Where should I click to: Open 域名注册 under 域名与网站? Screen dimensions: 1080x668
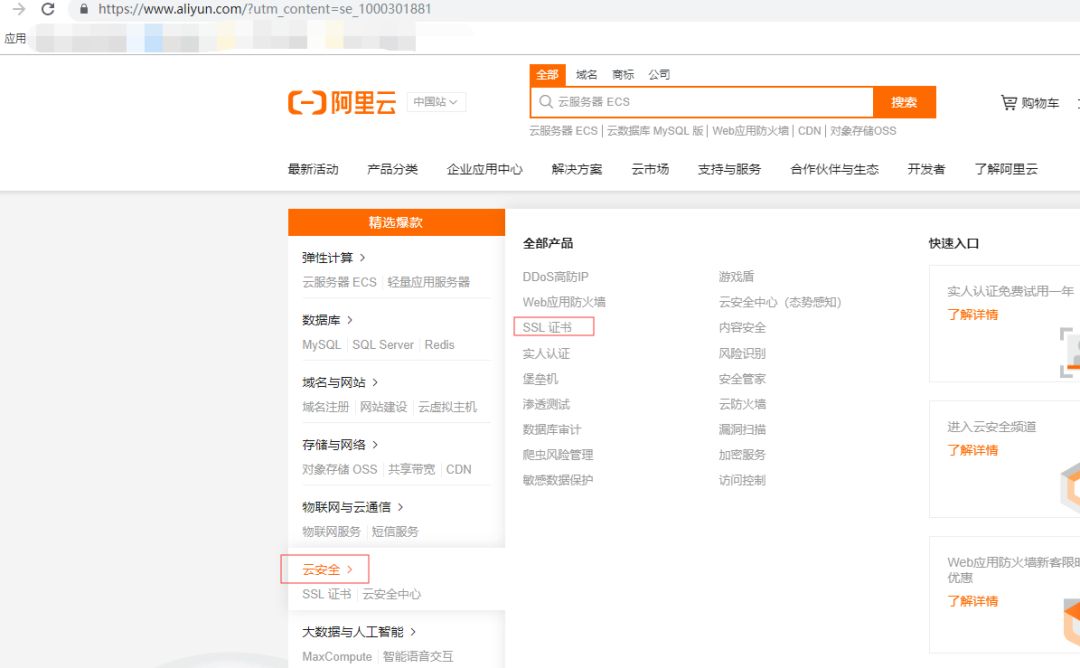(326, 407)
